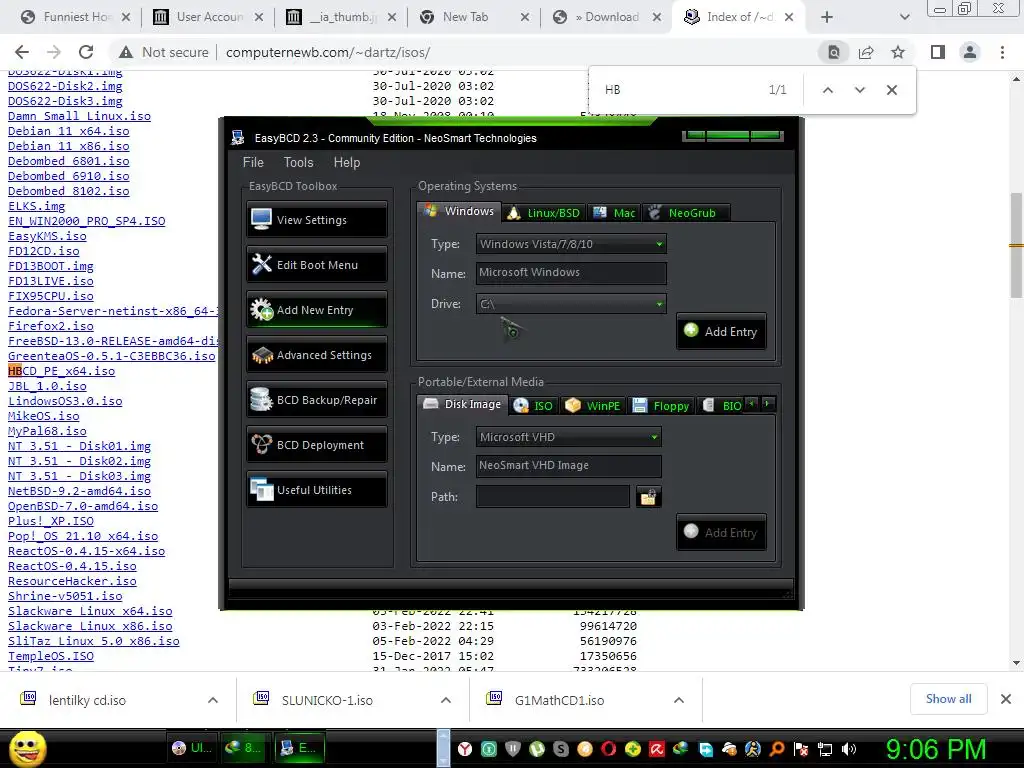Switch to the WinPE media tab
This screenshot has height=768, width=1024.
[593, 406]
